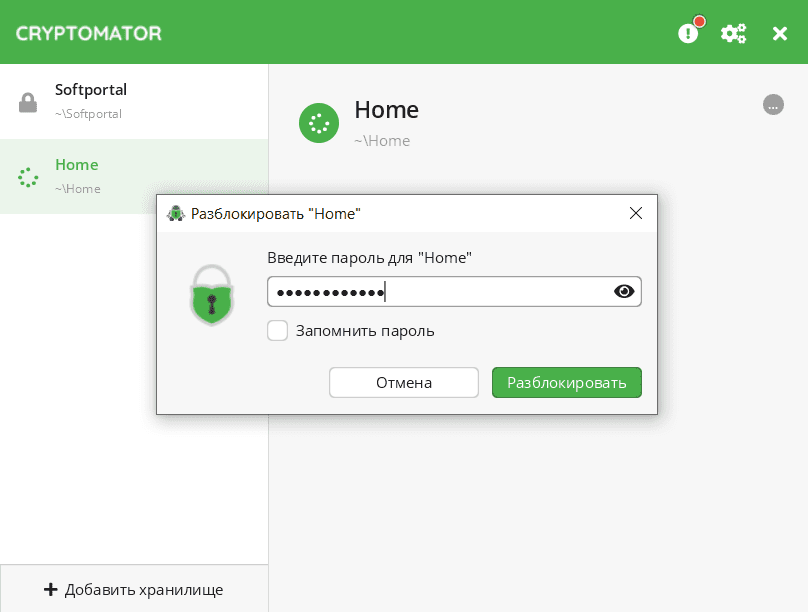
Task: Click the loading spinner icon next to Home in sidebar
Action: [x=28, y=177]
